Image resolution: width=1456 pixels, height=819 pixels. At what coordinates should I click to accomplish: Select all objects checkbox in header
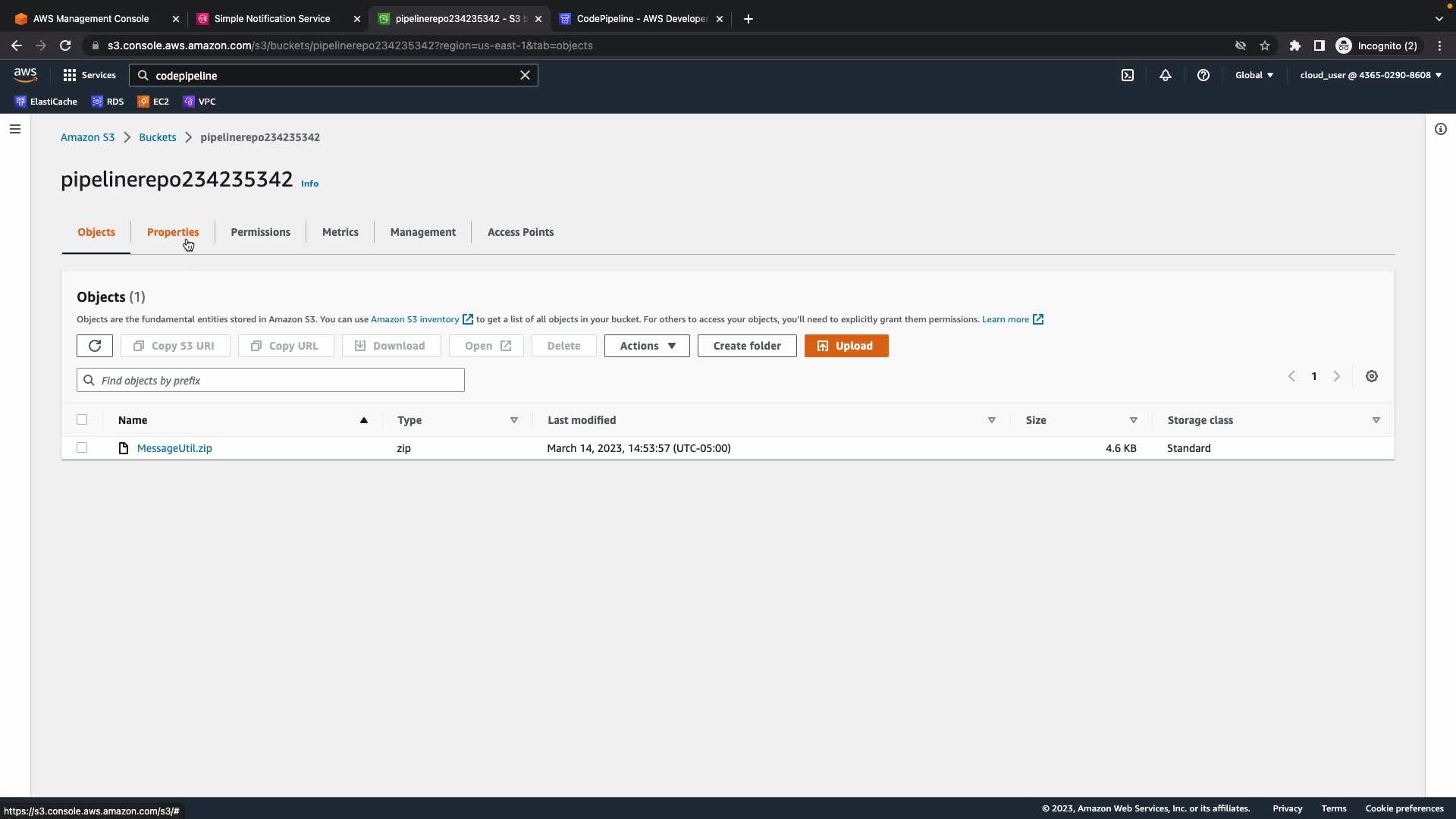(82, 419)
